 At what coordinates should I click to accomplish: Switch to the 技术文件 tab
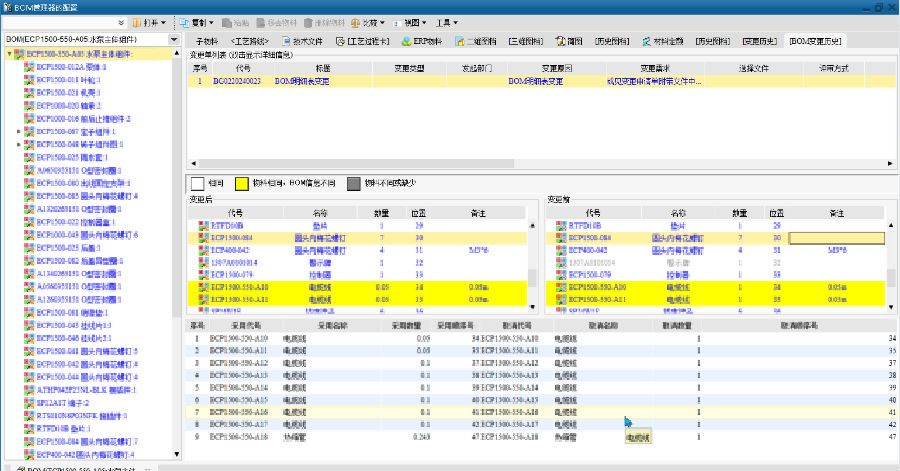[307, 41]
